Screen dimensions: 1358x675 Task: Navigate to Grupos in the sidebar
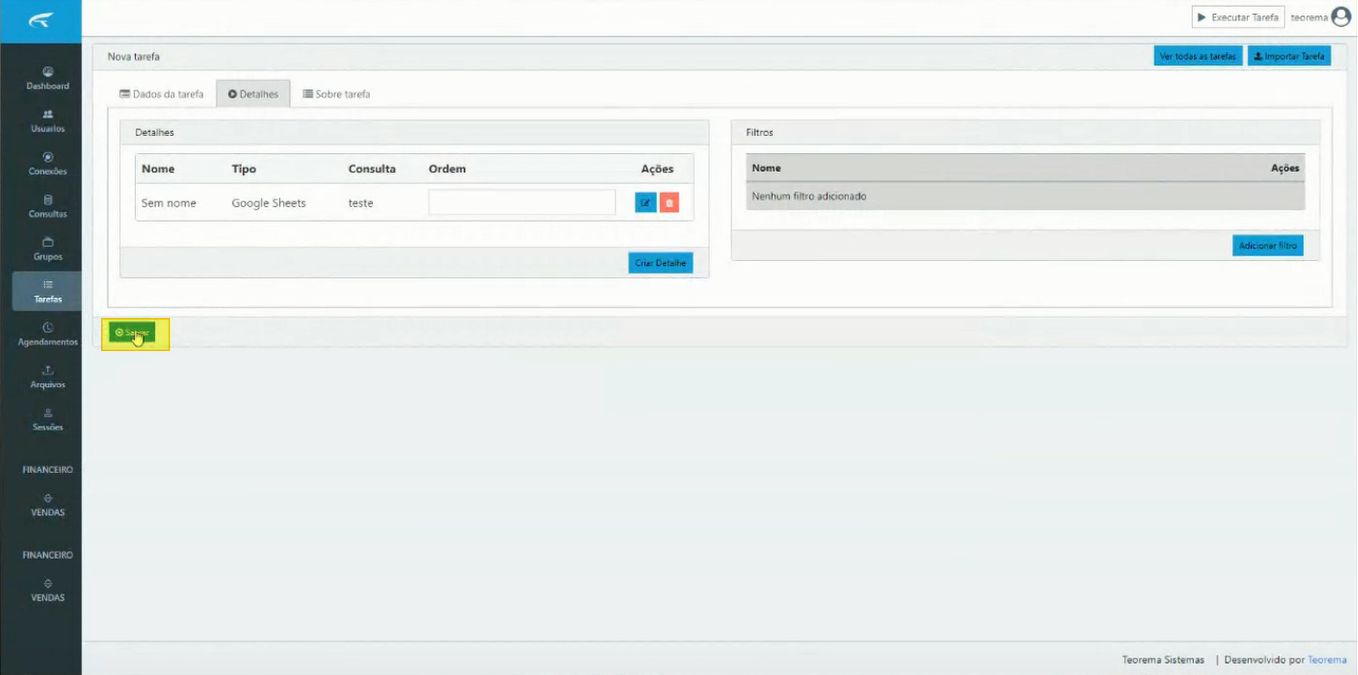click(x=48, y=249)
